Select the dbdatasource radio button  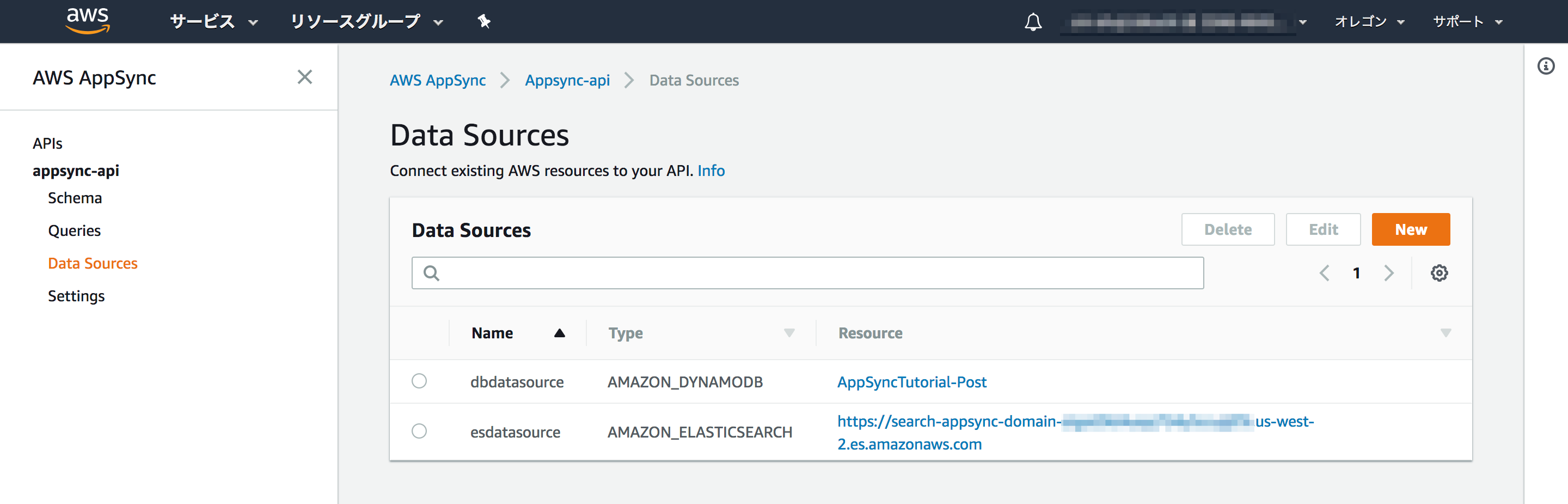tap(419, 381)
